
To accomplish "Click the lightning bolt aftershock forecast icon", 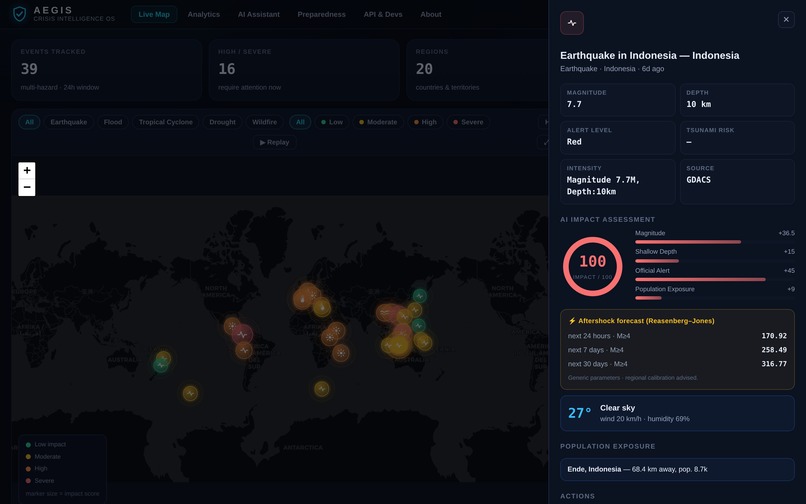I will [x=572, y=321].
